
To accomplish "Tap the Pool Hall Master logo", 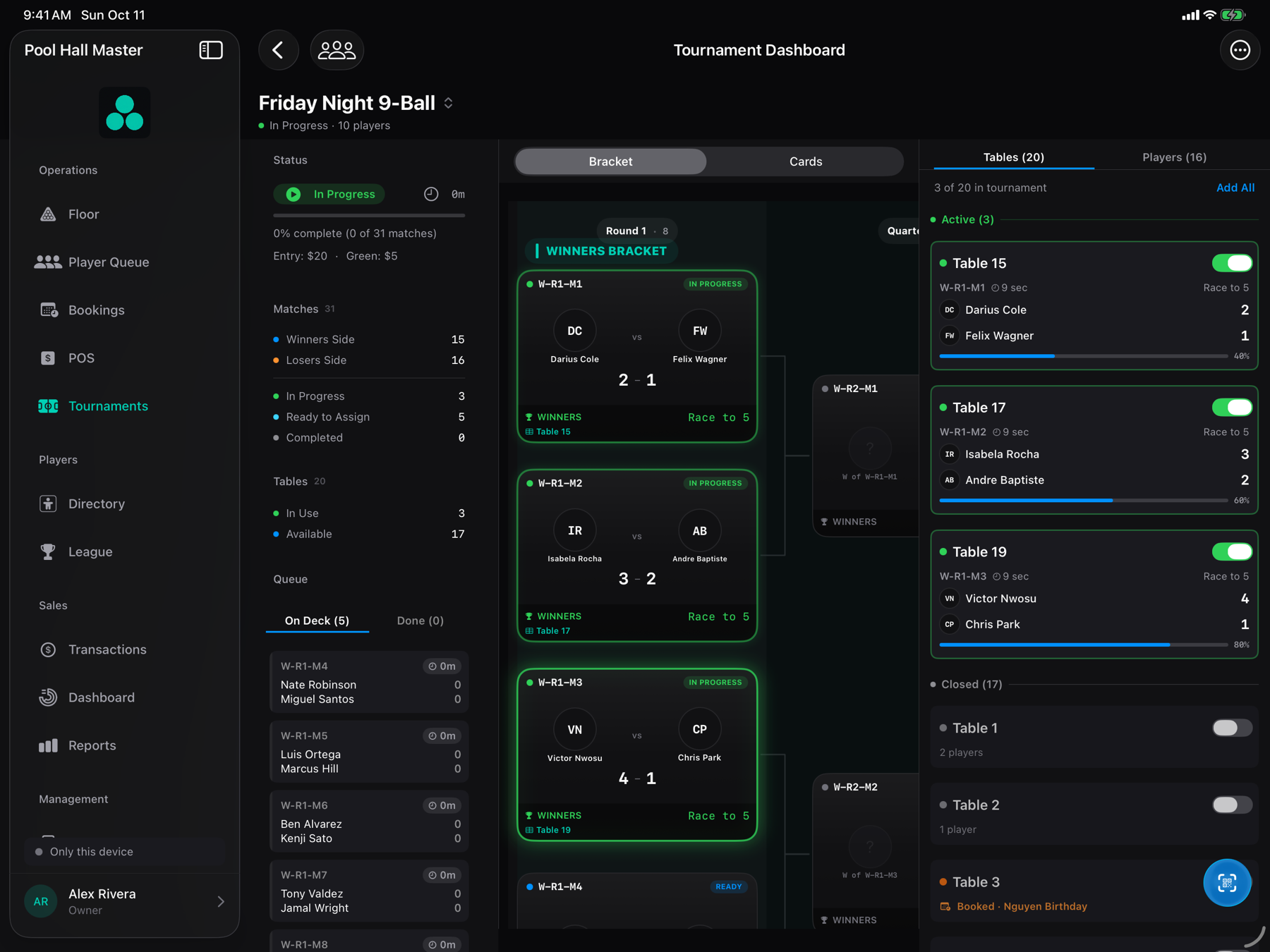I will (x=125, y=113).
